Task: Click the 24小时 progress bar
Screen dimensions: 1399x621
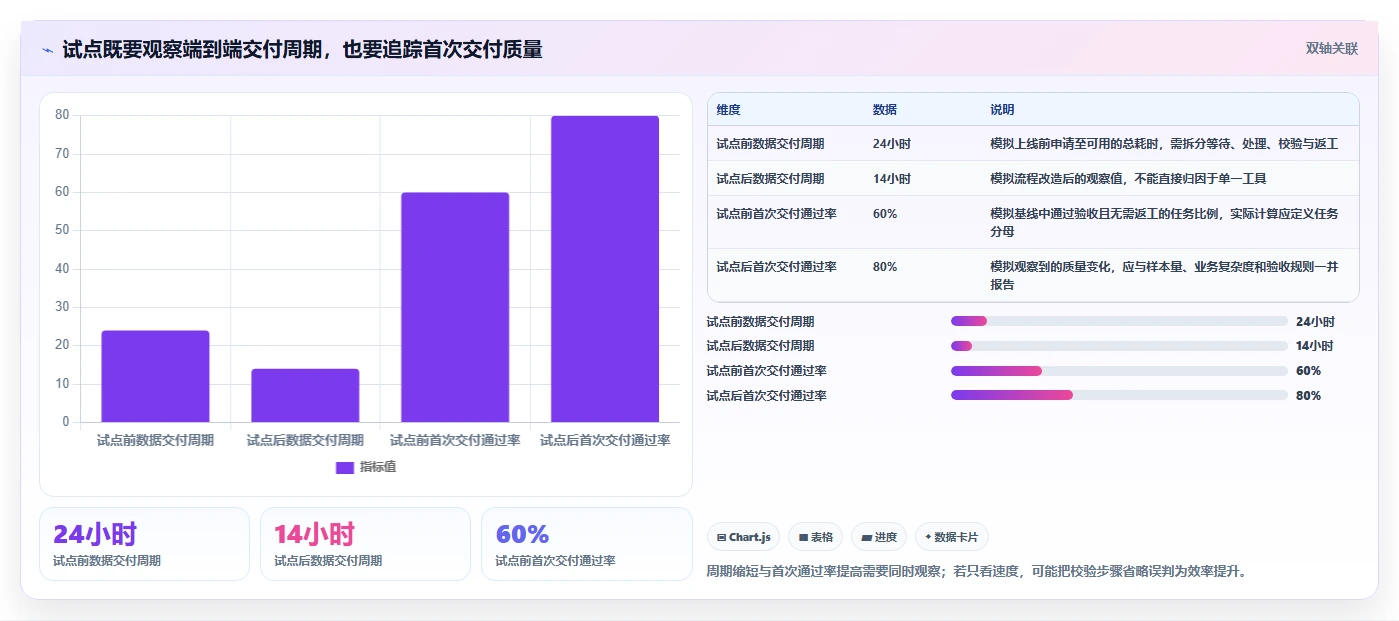Action: point(1119,321)
